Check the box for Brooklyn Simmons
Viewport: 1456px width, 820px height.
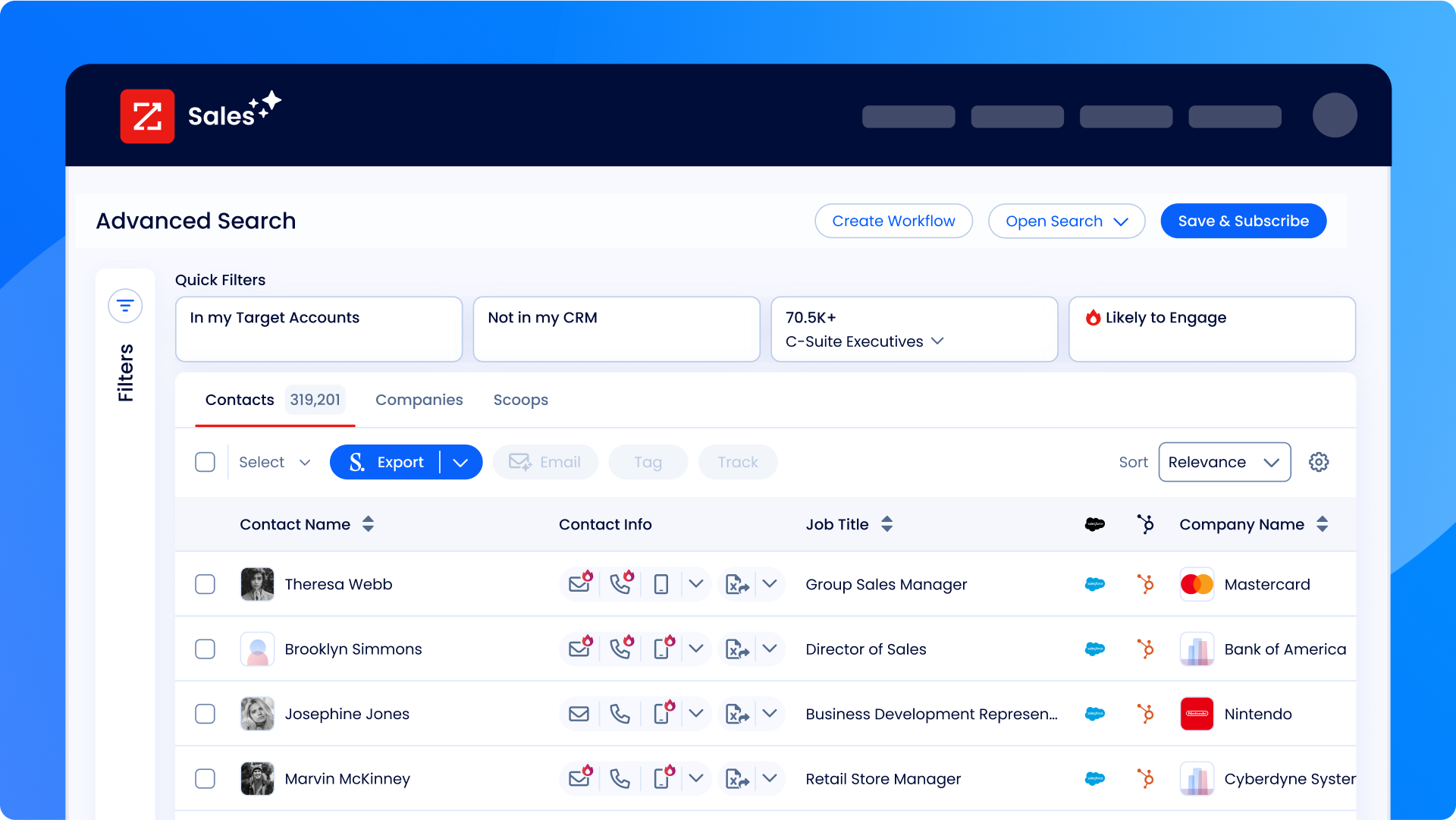coord(205,649)
